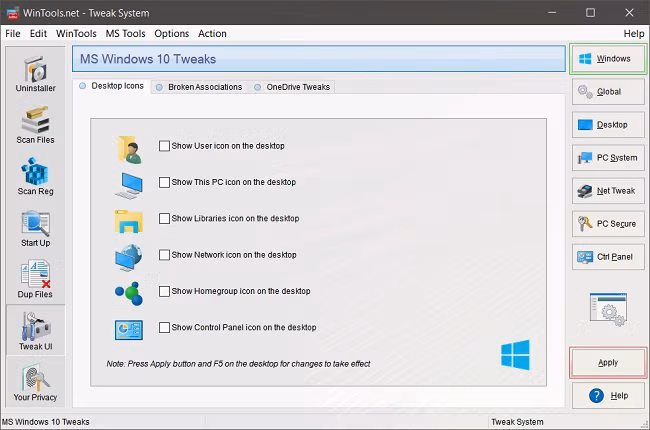The height and width of the screenshot is (430, 650).
Task: Click the status bar MS Windows 10 Tweaks text
Action: pos(46,422)
